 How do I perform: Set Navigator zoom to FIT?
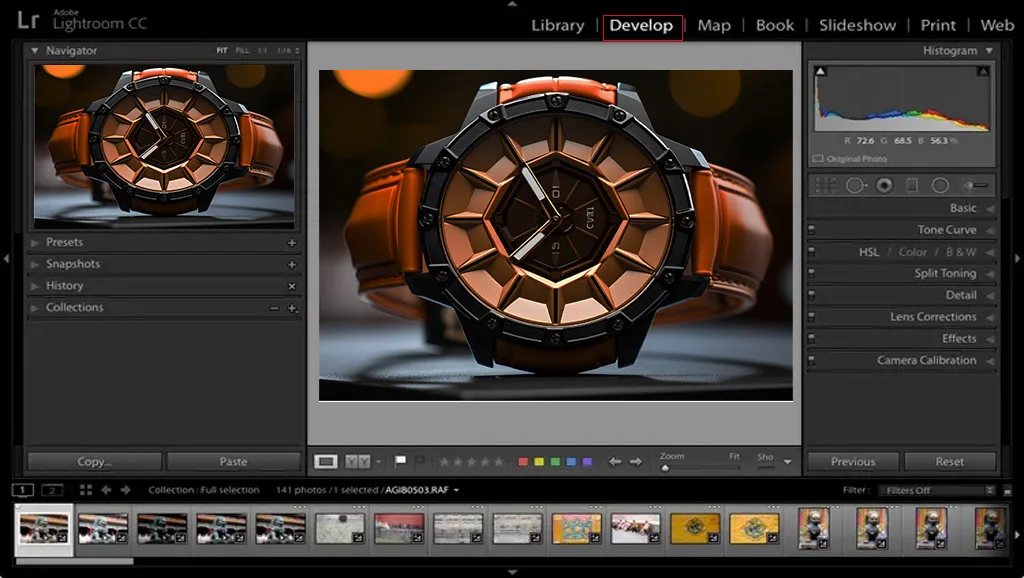click(x=222, y=50)
